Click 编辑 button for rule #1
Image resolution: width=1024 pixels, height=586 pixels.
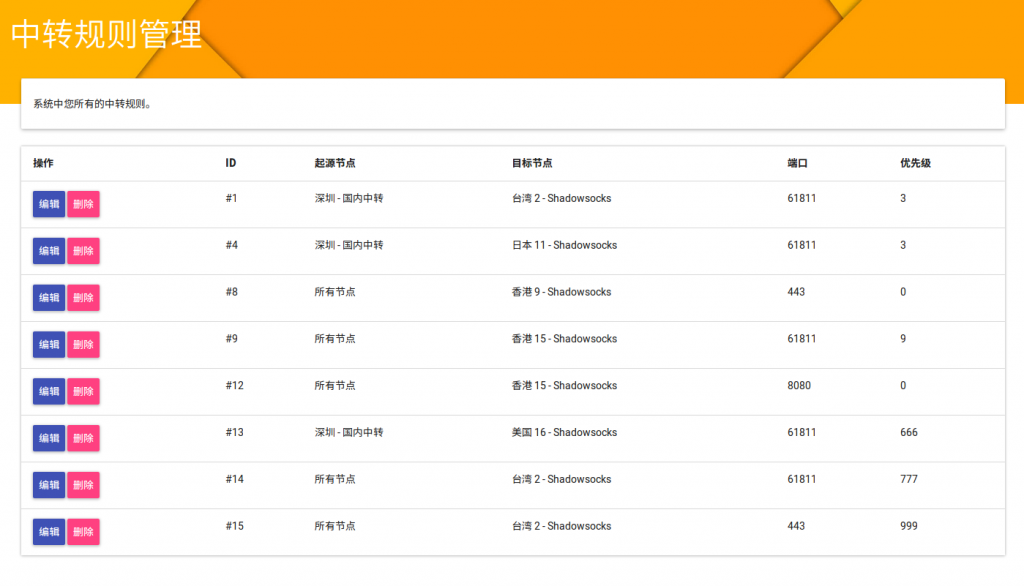[x=48, y=204]
